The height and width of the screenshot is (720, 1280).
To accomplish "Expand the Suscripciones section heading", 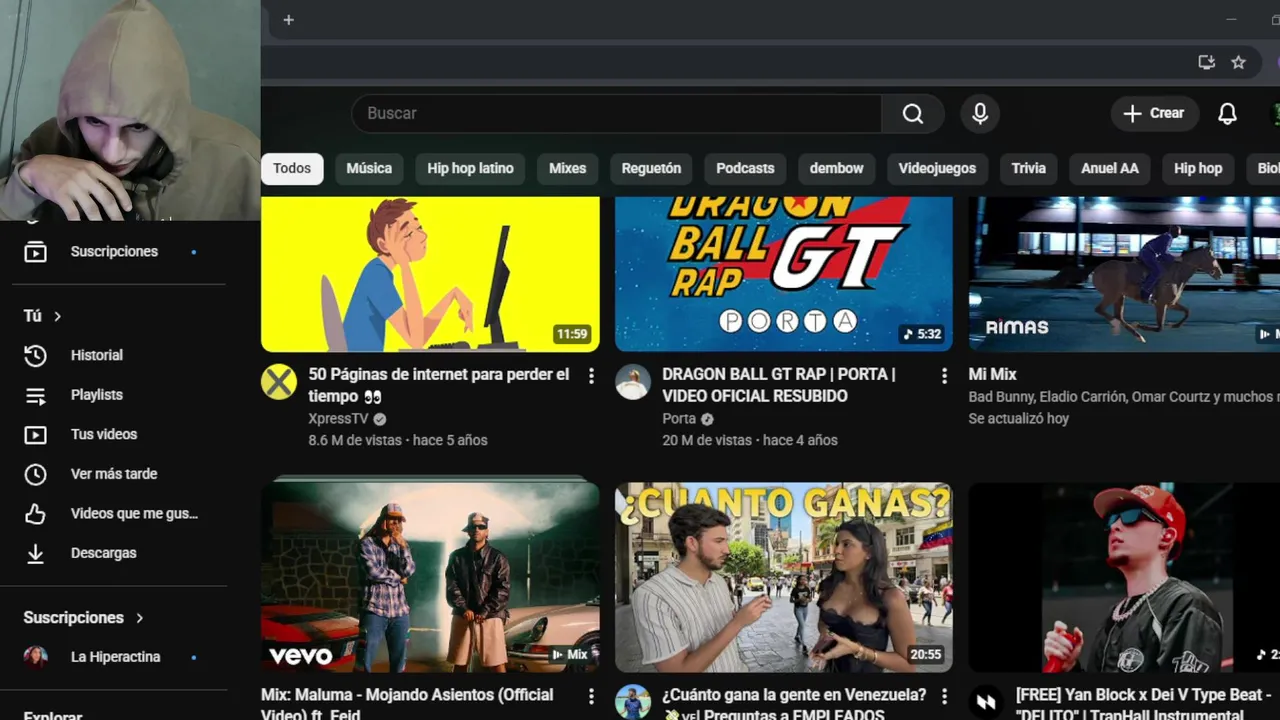I will 84,618.
